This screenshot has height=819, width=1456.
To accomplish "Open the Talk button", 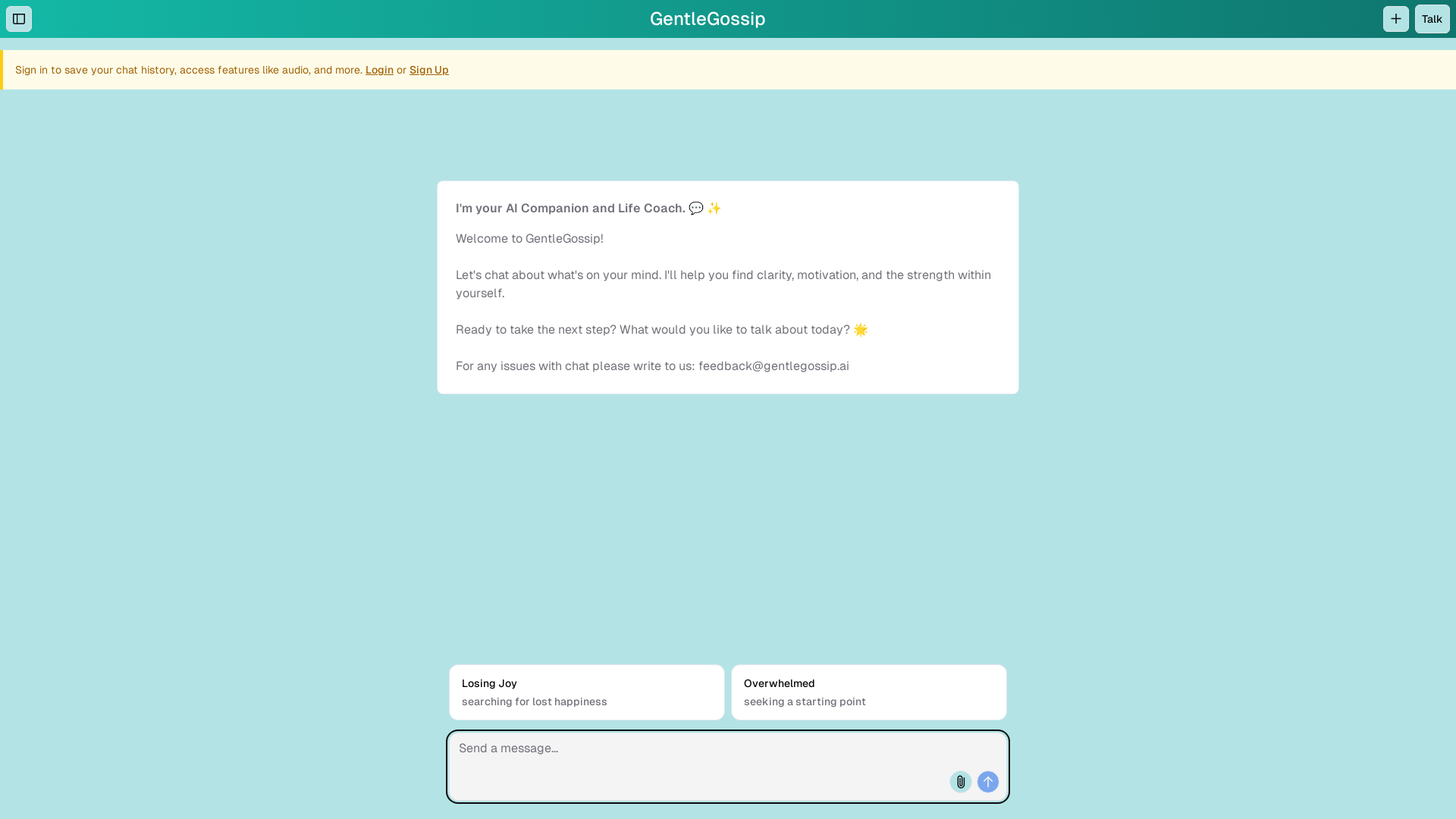I will (1432, 19).
